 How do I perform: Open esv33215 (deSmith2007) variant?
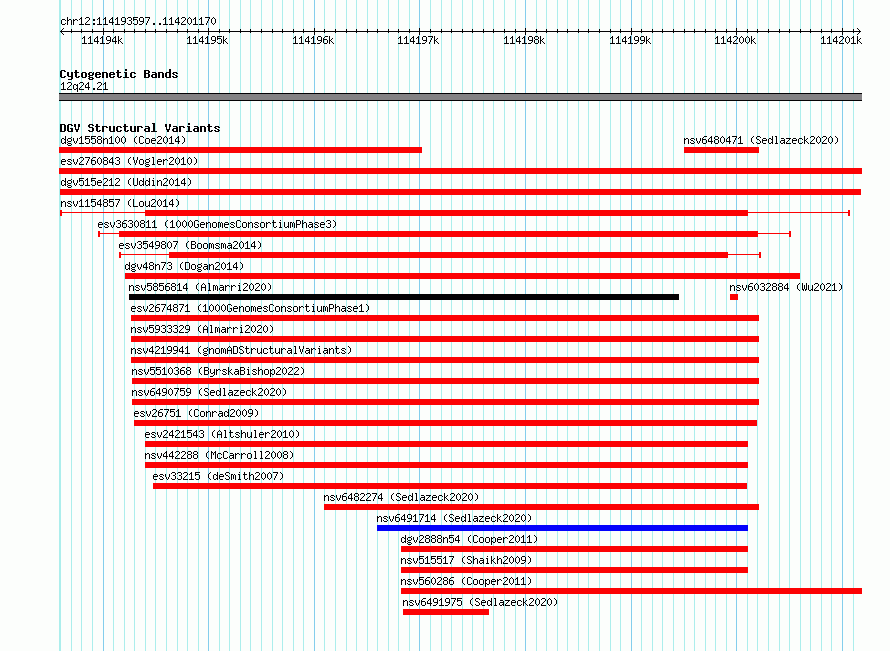(218, 476)
